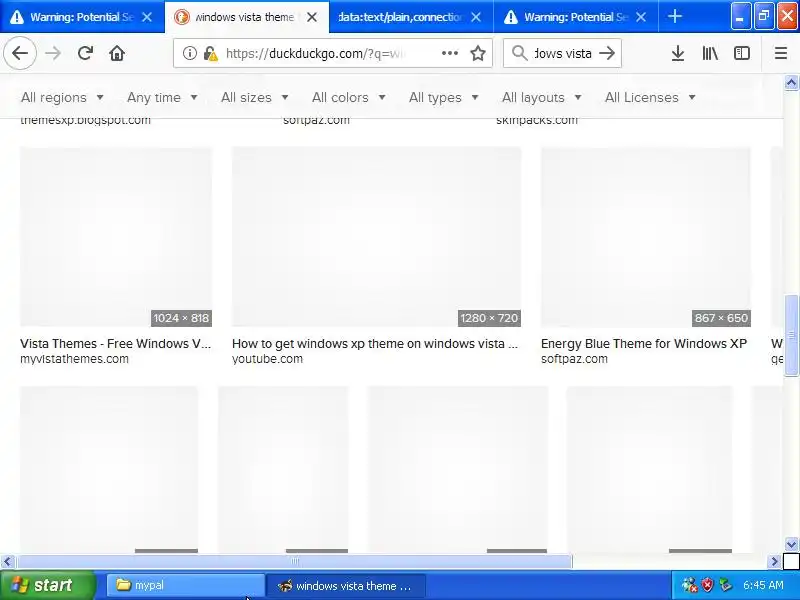This screenshot has width=800, height=600.
Task: Open the downloads panel
Action: [678, 53]
